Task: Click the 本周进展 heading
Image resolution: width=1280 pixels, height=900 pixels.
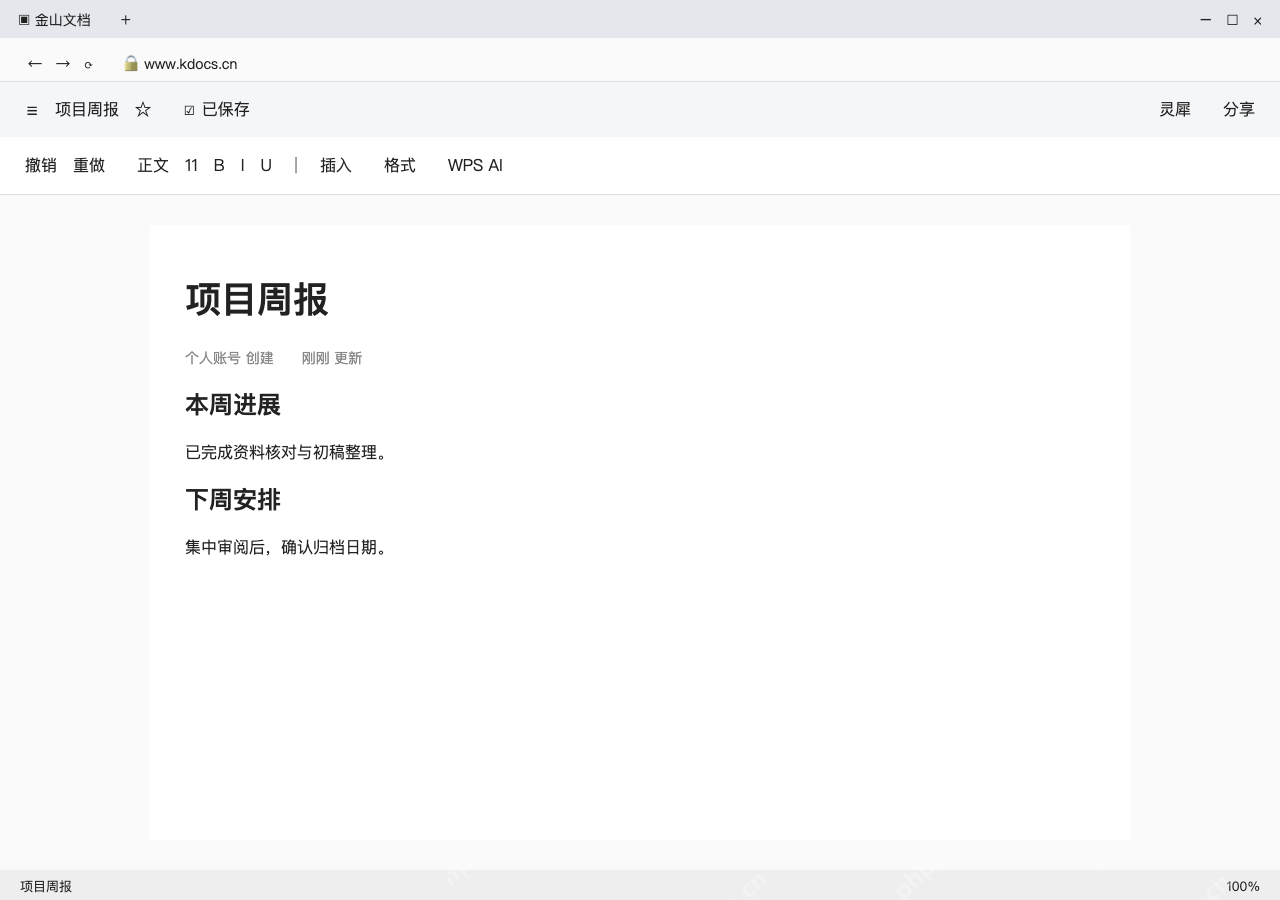Action: 233,405
